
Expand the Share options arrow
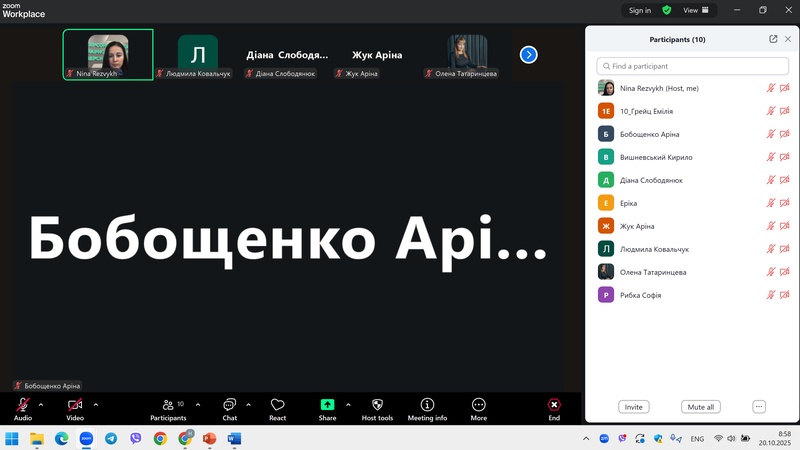click(x=348, y=404)
